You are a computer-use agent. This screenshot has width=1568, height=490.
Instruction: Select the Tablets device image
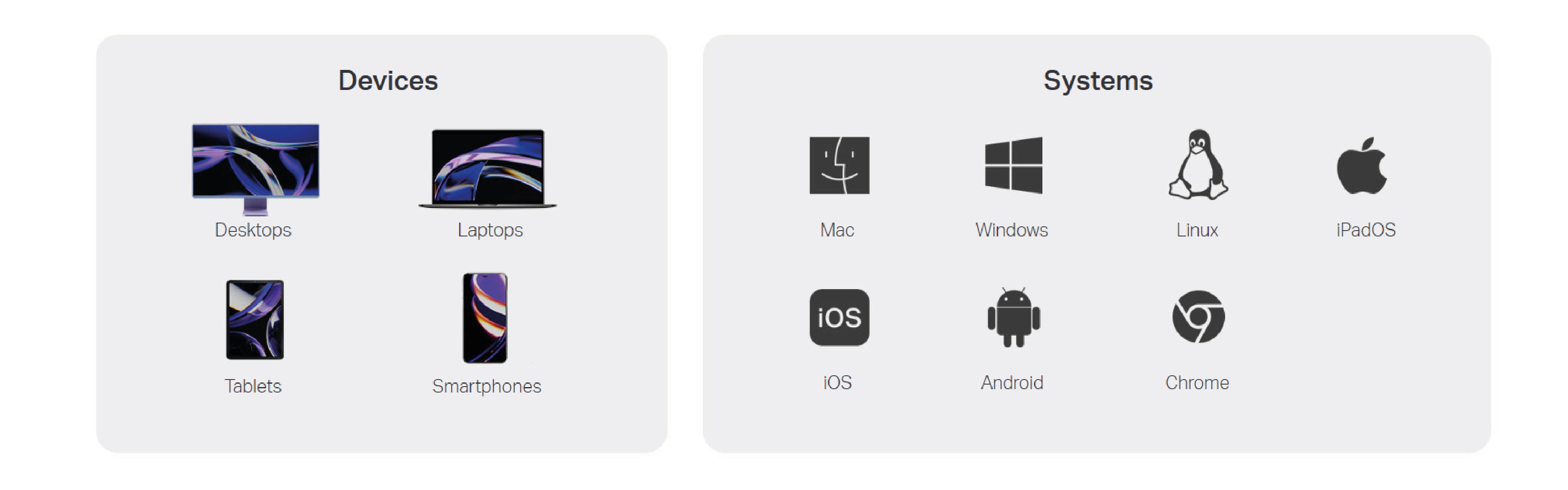tap(255, 320)
